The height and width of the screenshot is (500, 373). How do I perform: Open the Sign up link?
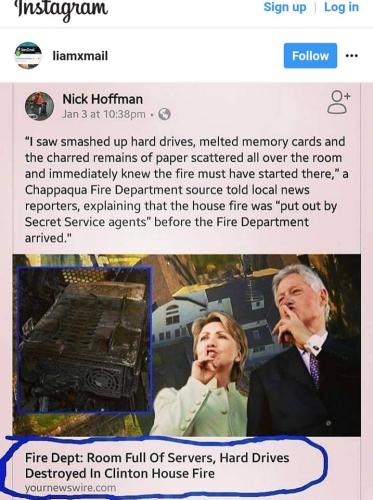pyautogui.click(x=285, y=7)
